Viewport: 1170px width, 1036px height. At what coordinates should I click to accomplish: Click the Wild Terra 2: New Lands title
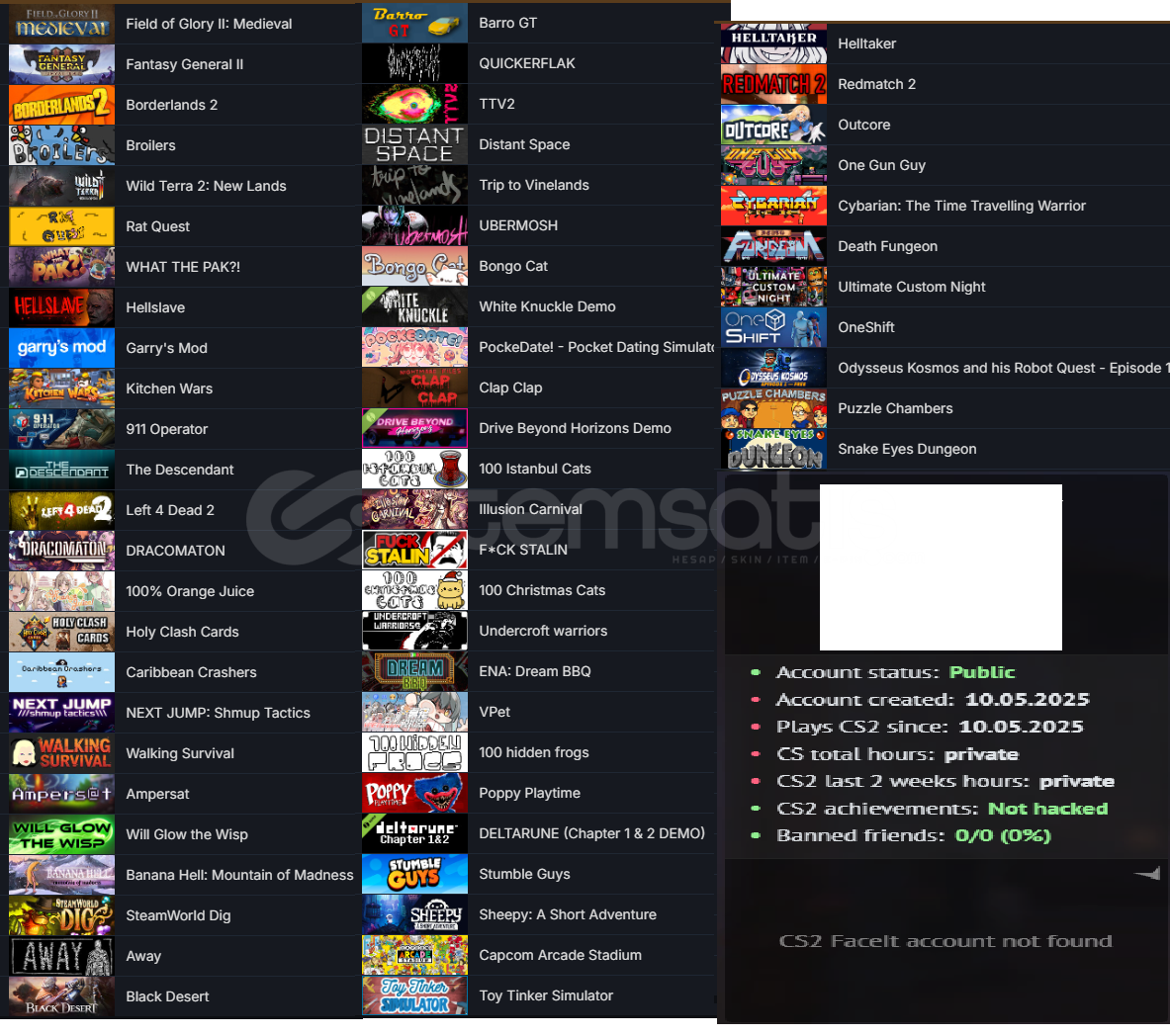click(206, 186)
